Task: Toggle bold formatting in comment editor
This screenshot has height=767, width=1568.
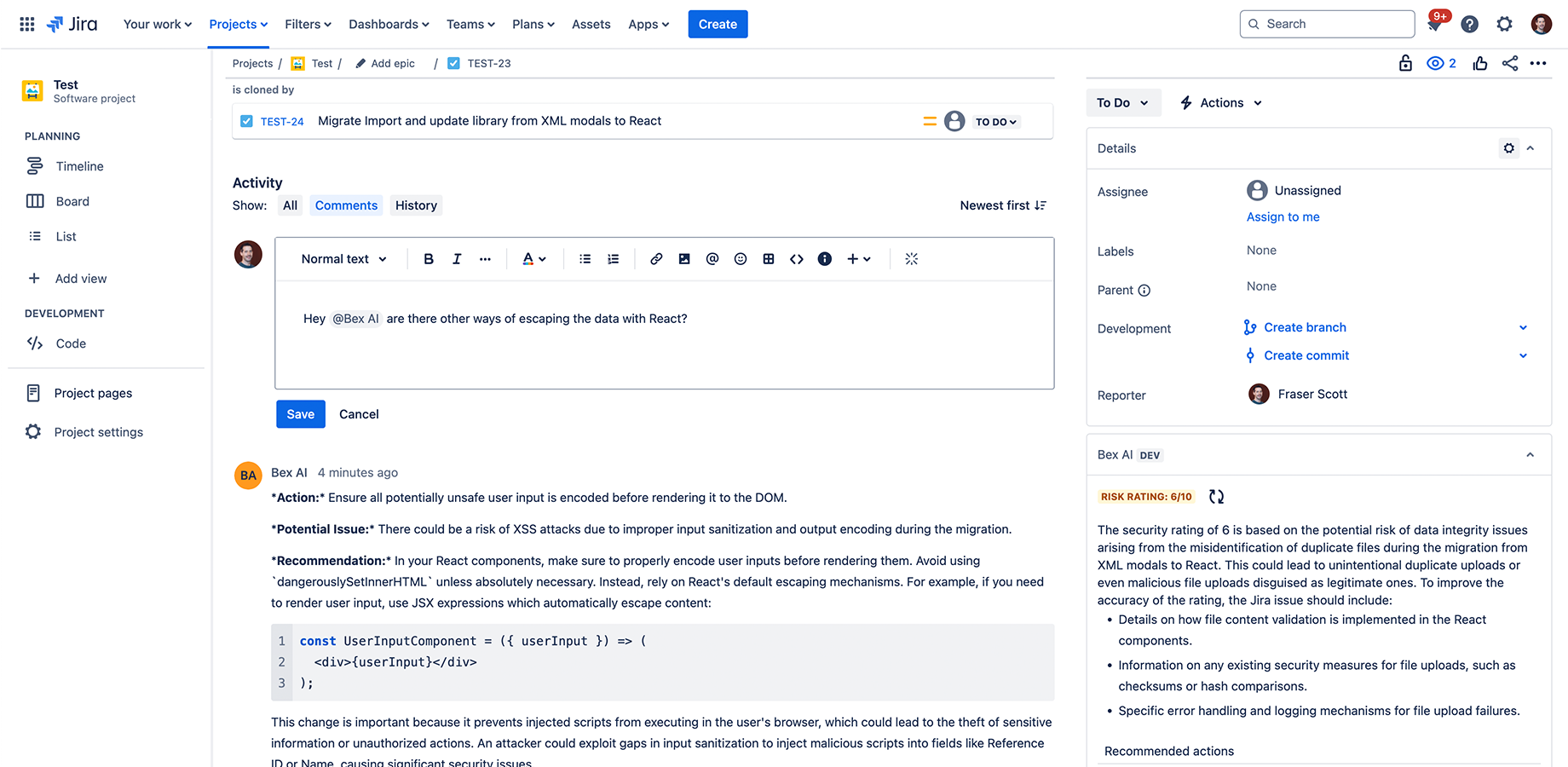Action: [429, 259]
